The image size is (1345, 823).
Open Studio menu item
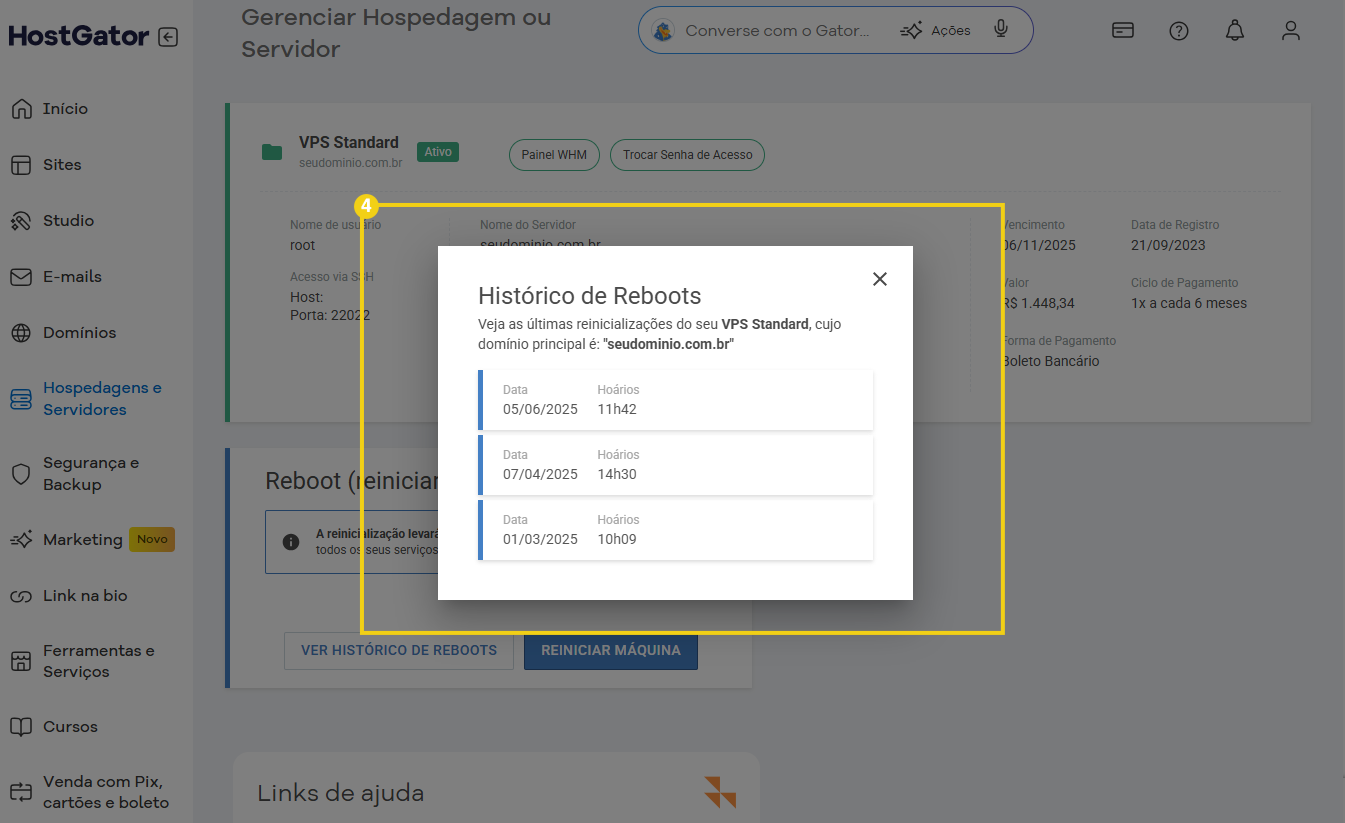pyautogui.click(x=68, y=221)
